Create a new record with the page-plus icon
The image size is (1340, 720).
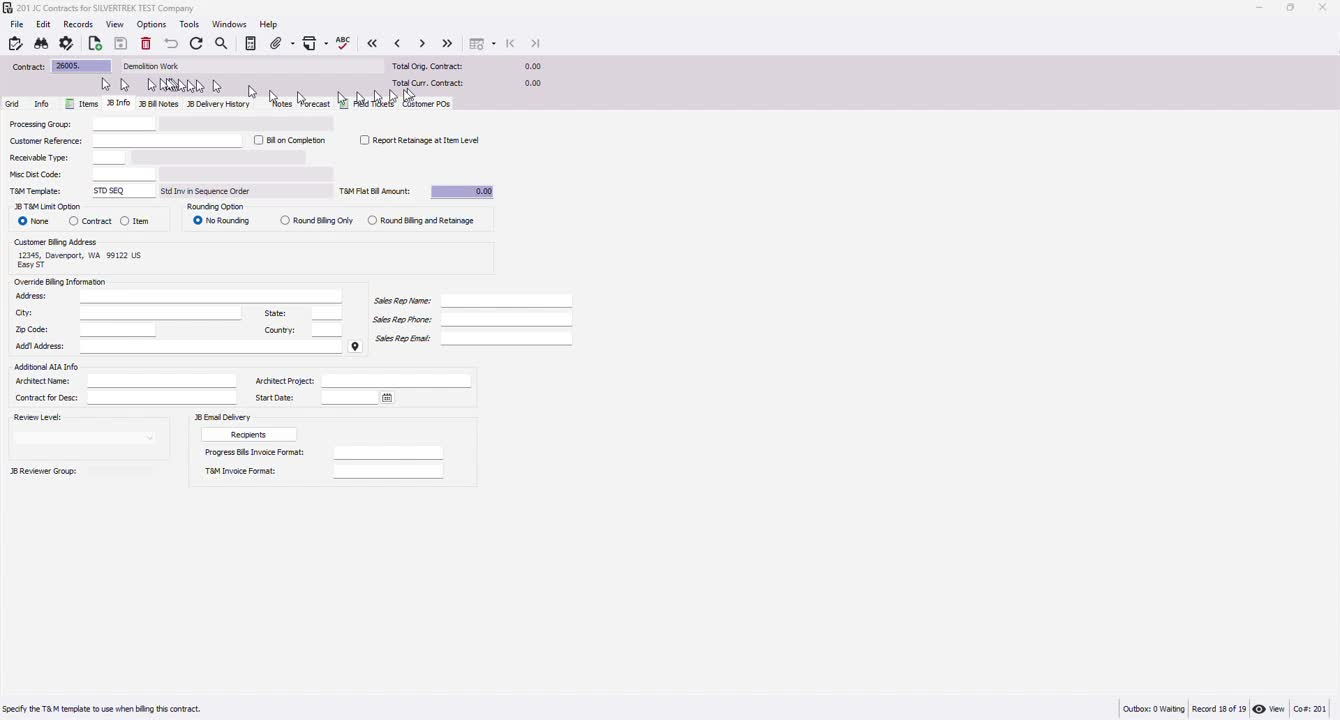(95, 44)
